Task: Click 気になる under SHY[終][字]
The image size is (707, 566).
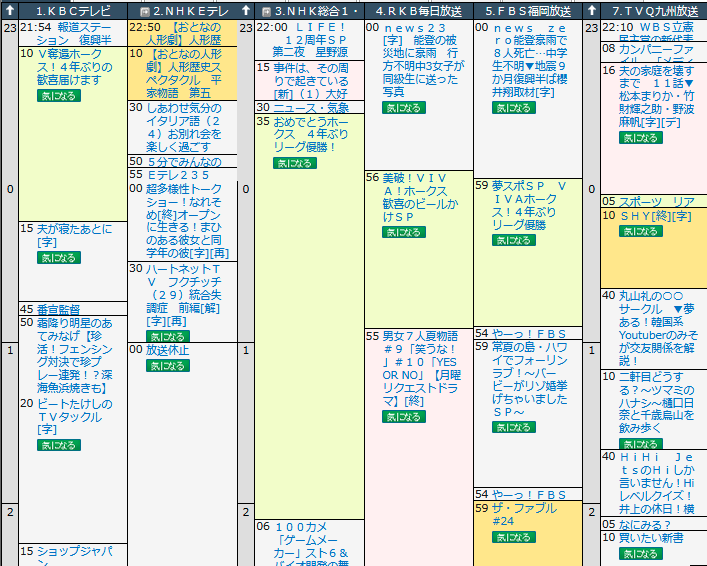Action: click(641, 231)
